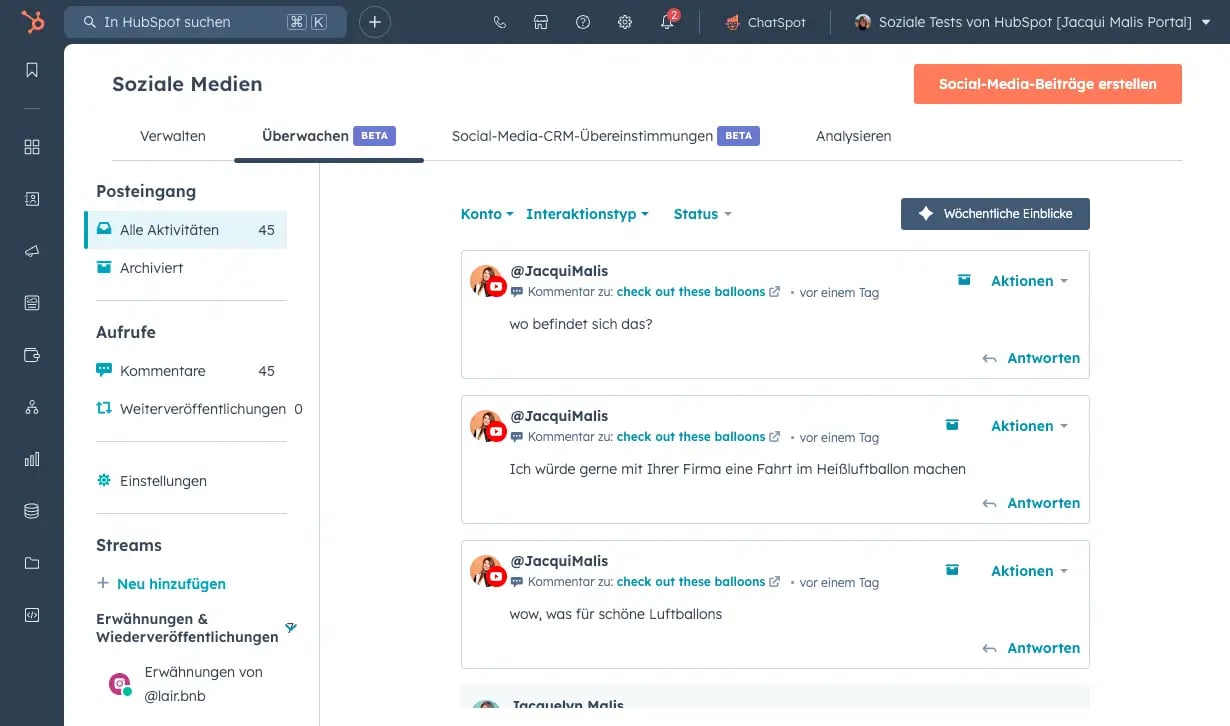Image resolution: width=1230 pixels, height=726 pixels.
Task: Select the reporting bar-chart icon in sidebar
Action: 31,459
